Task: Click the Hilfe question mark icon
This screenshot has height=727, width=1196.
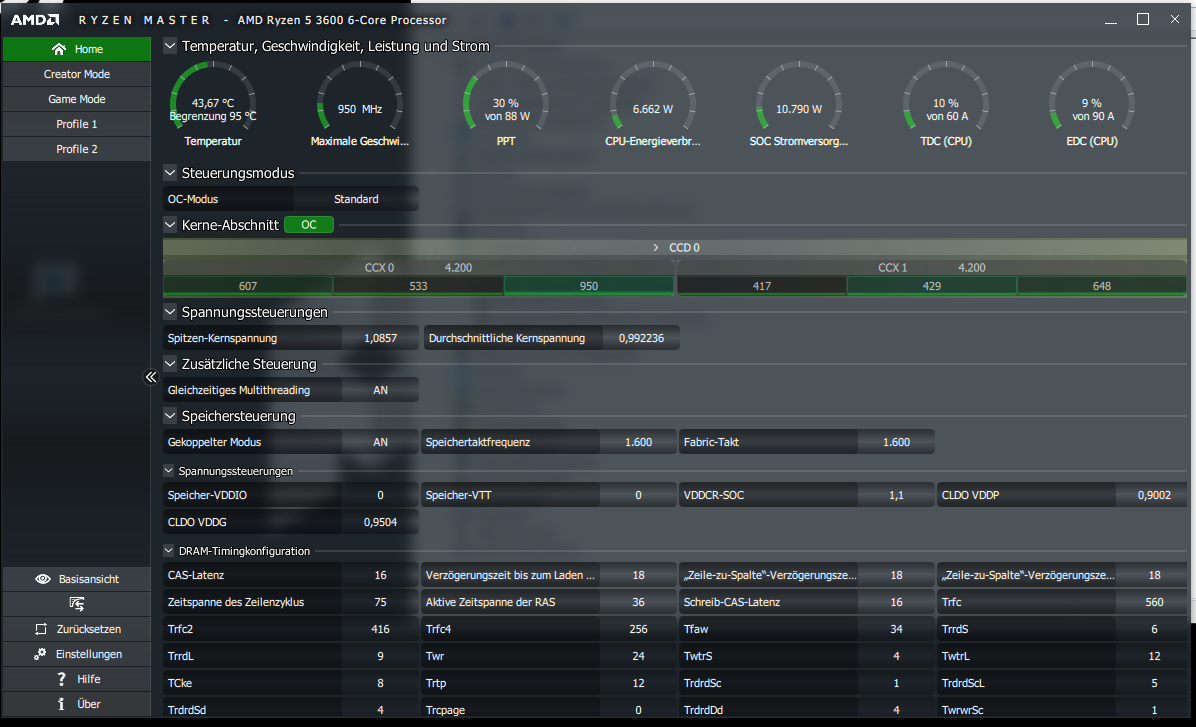Action: point(62,679)
